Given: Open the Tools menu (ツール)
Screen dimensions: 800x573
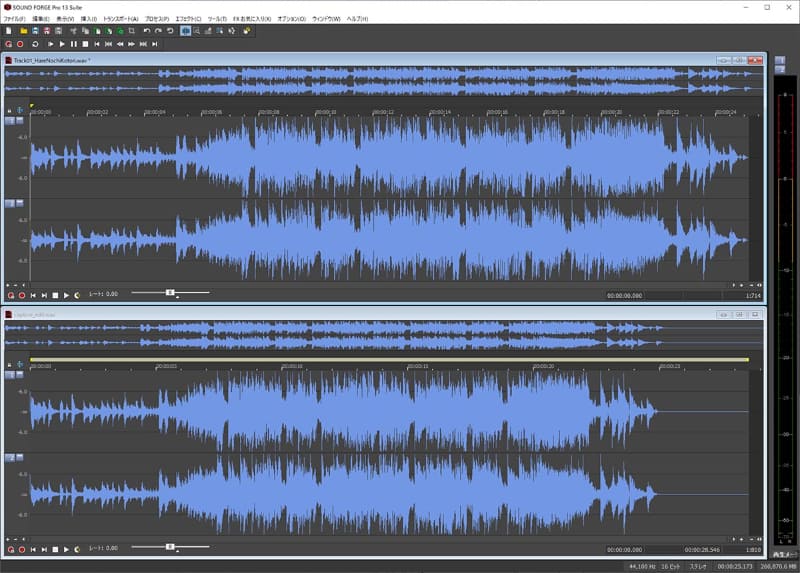Looking at the screenshot, I should coord(217,19).
